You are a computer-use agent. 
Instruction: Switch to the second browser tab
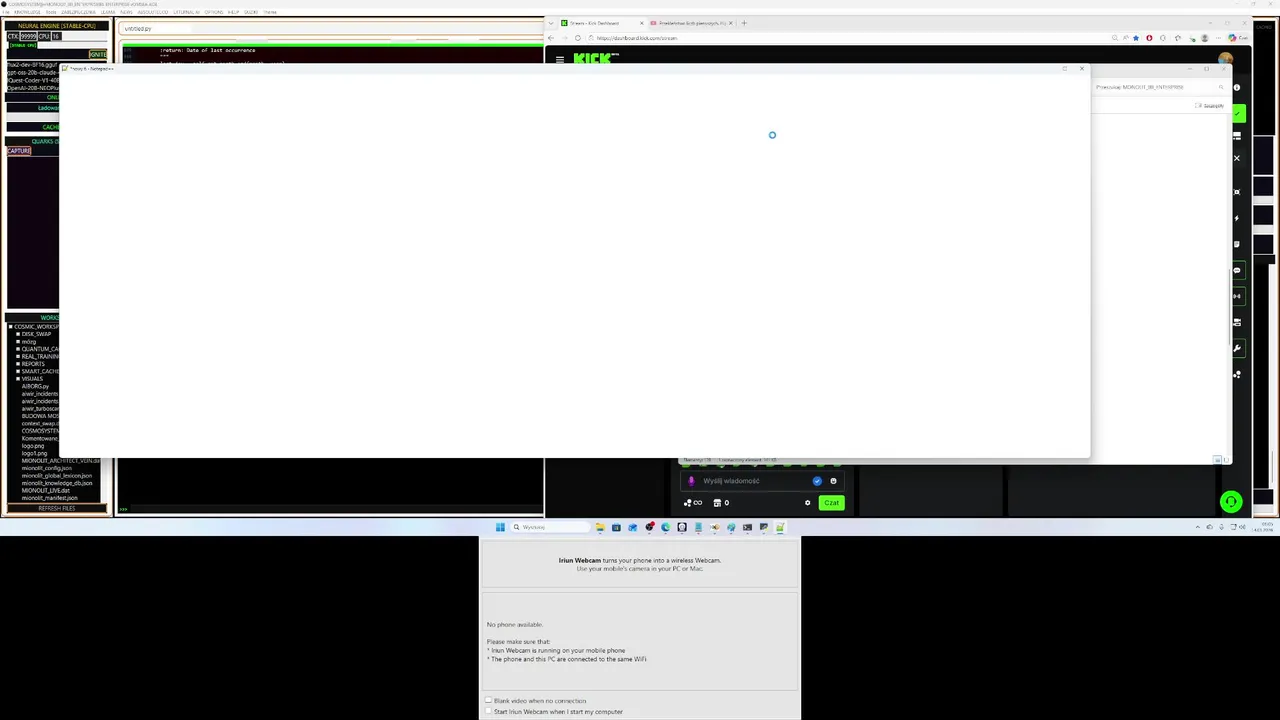[x=692, y=23]
